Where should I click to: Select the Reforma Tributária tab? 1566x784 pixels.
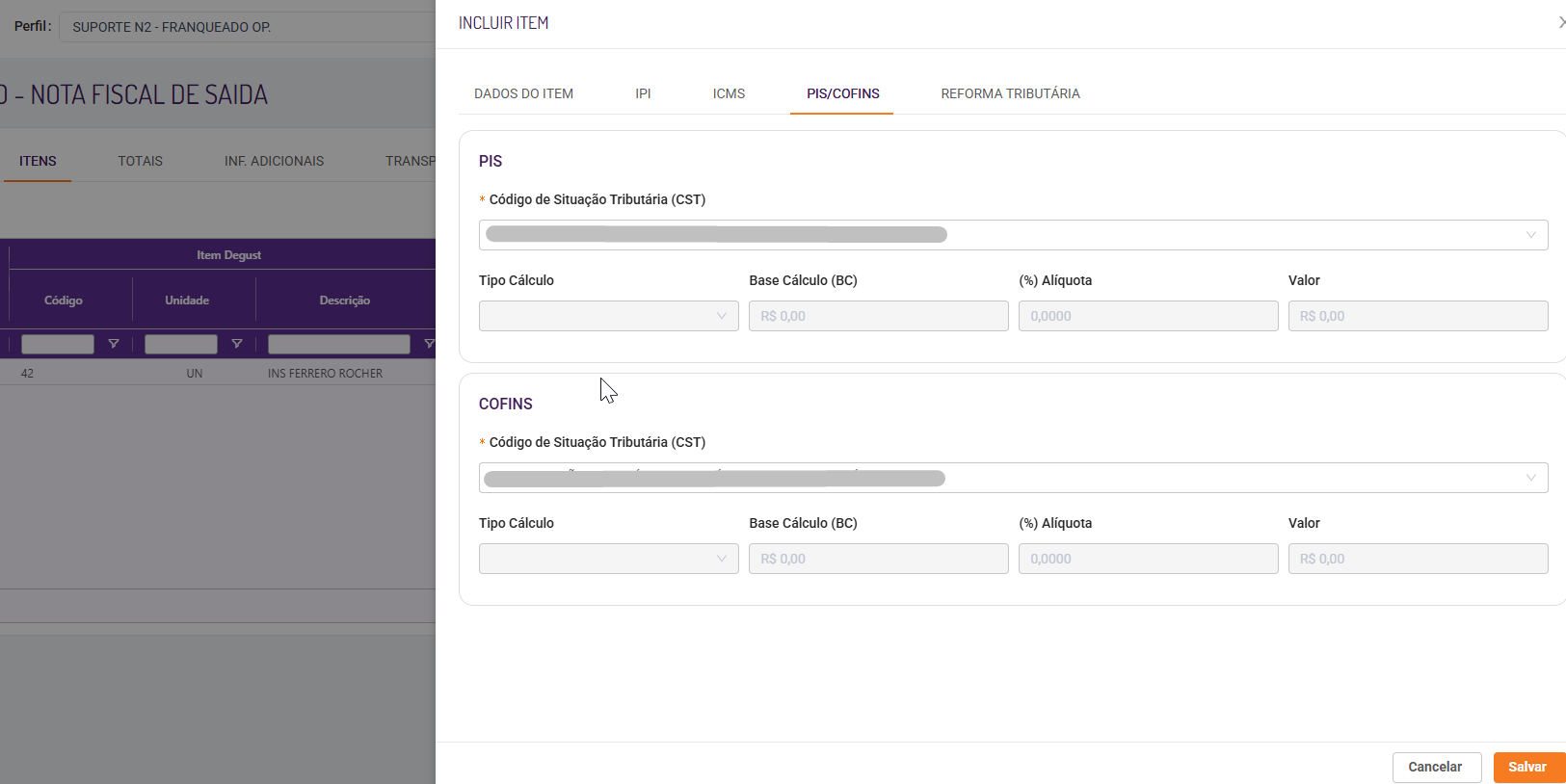[x=1010, y=93]
